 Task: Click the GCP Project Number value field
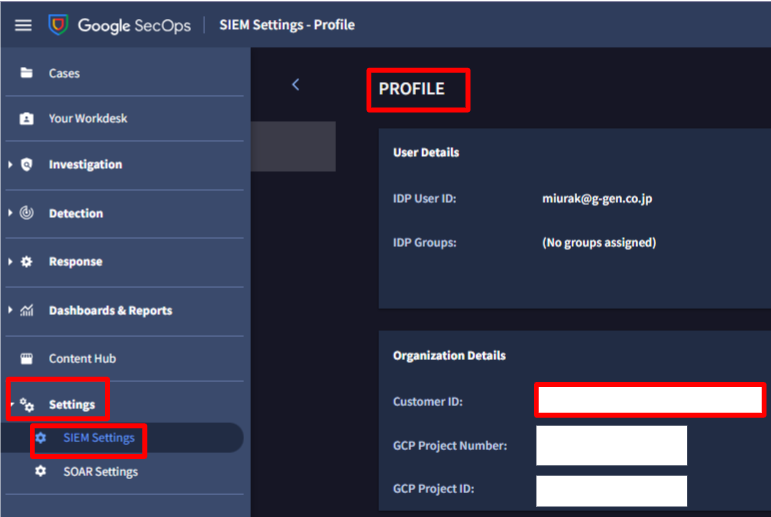[x=611, y=446]
